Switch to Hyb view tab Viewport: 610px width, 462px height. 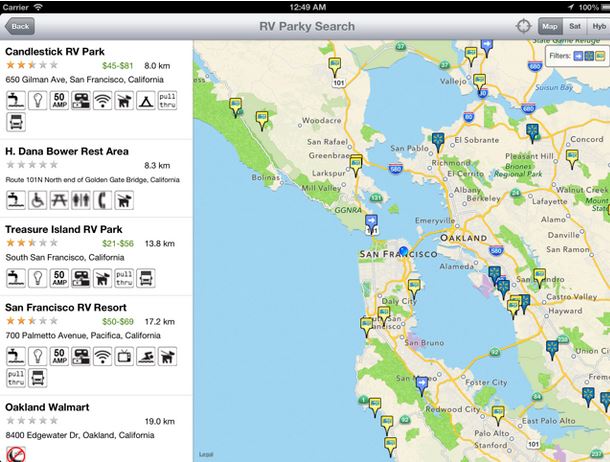(x=598, y=26)
